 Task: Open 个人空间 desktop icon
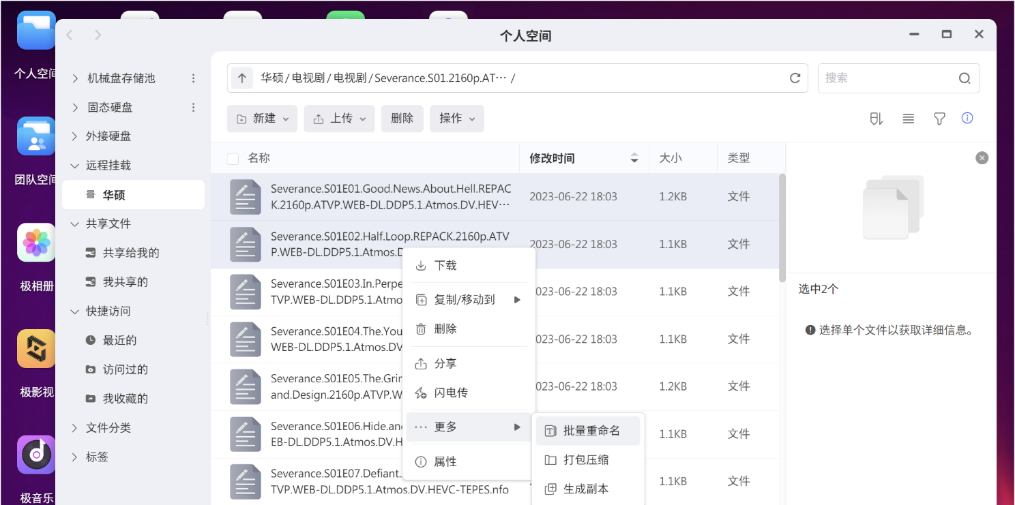point(36,30)
